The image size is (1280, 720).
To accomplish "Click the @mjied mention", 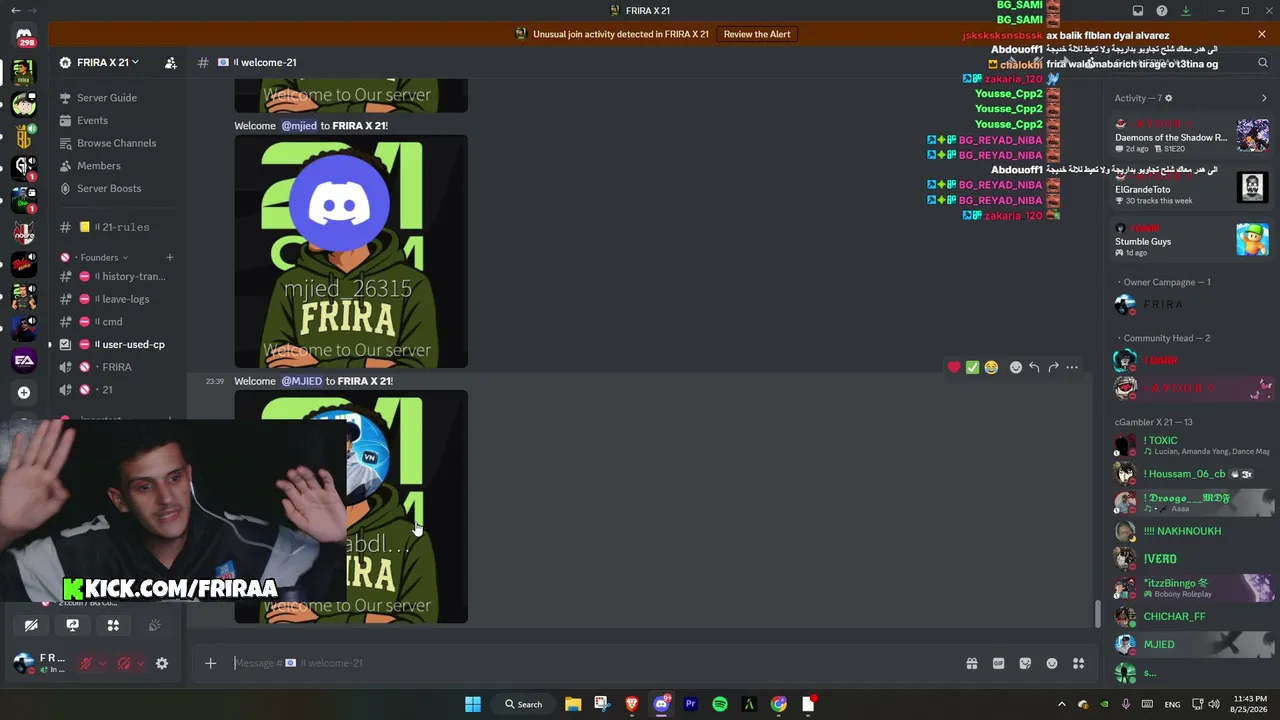I will [299, 126].
